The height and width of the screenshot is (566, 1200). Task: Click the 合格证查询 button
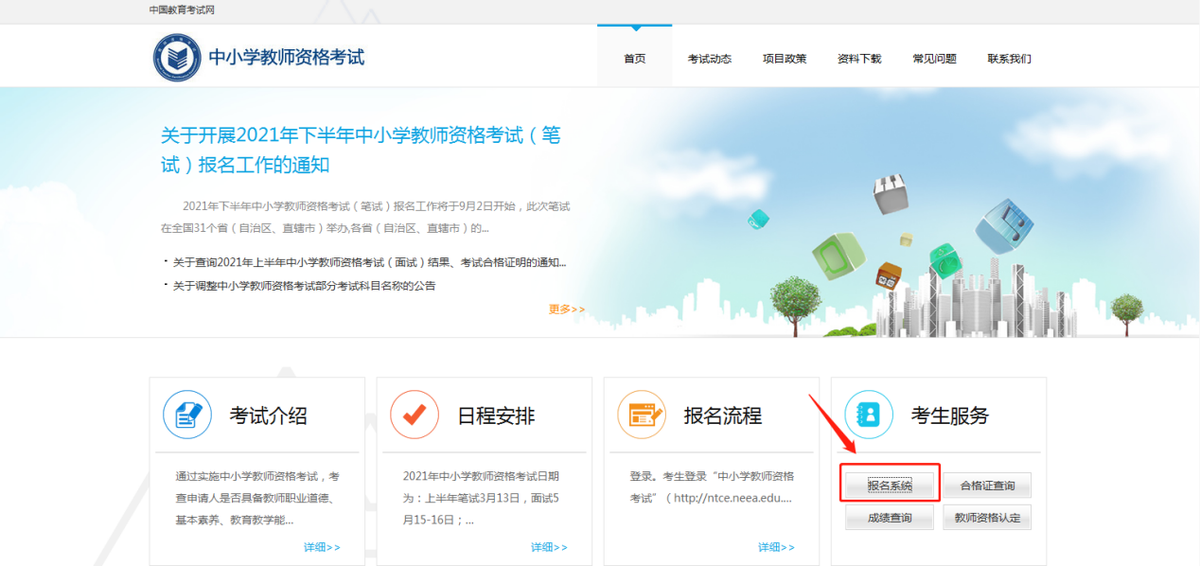987,486
